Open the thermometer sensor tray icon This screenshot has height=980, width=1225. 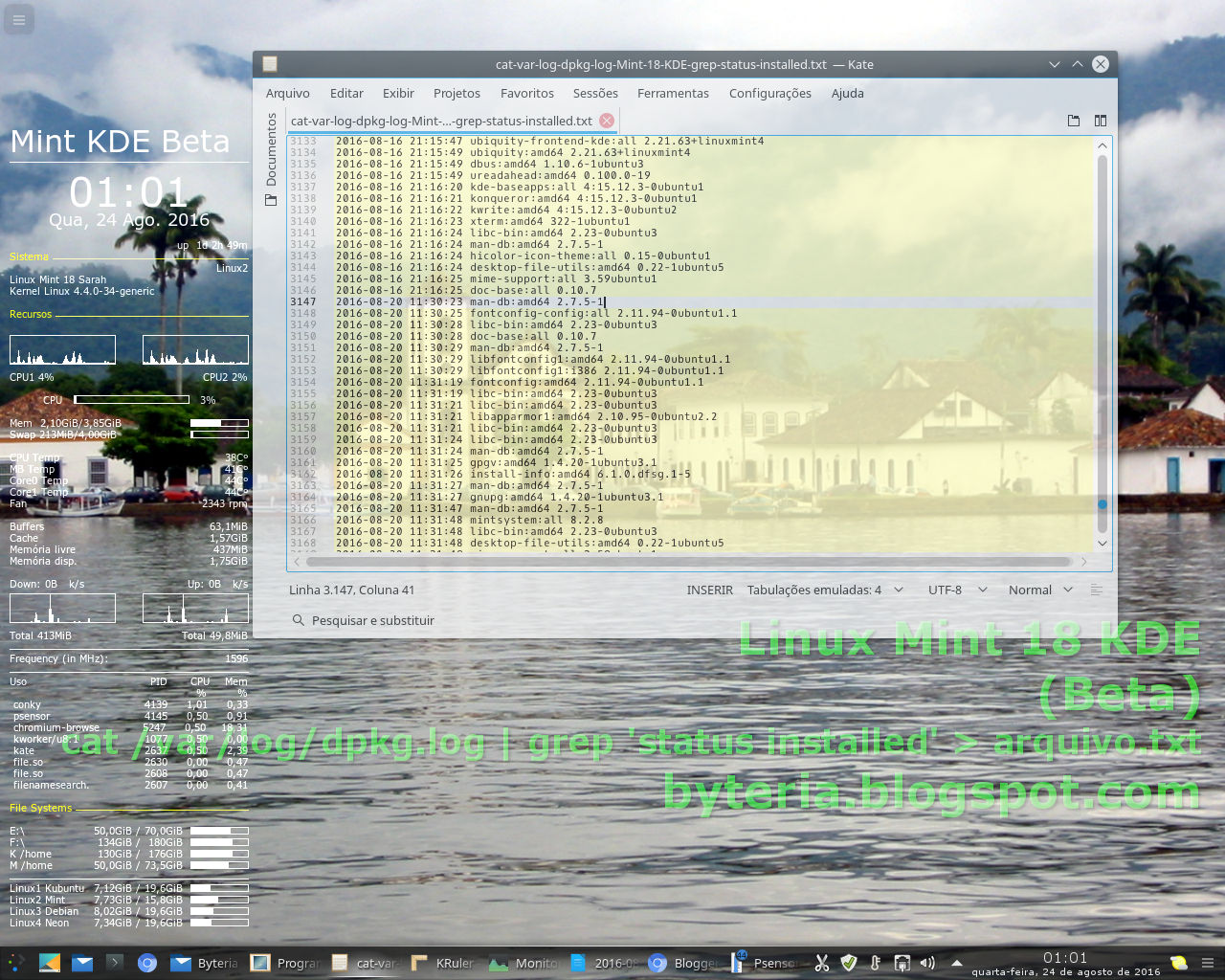click(x=875, y=963)
